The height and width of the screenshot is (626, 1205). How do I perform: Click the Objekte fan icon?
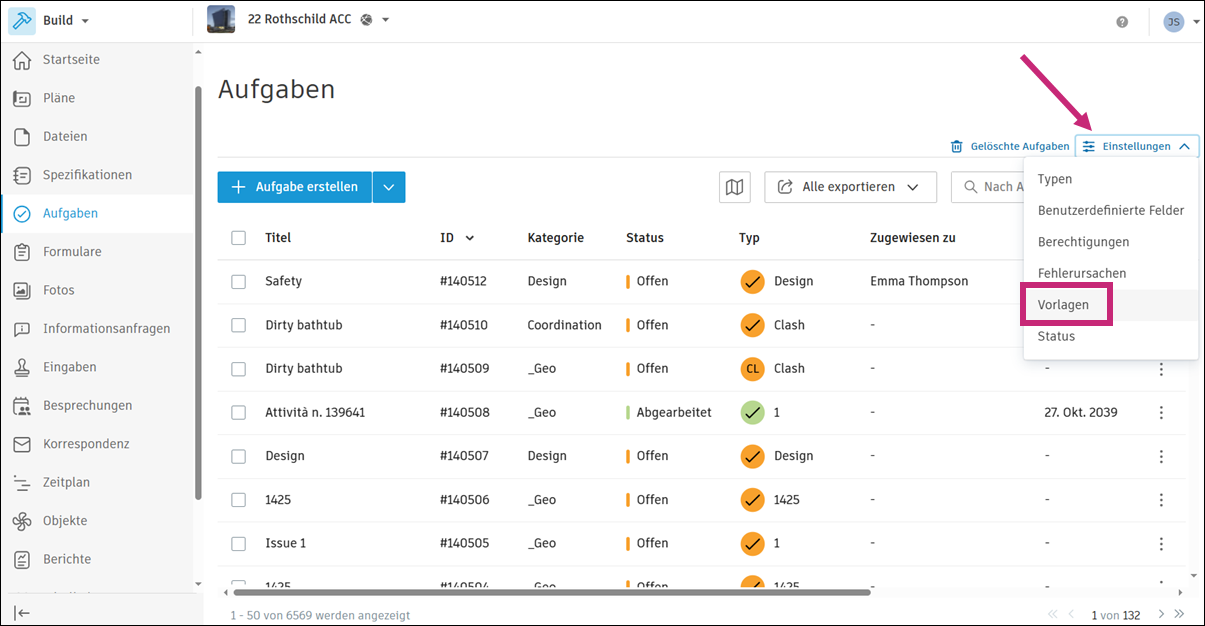[x=22, y=521]
